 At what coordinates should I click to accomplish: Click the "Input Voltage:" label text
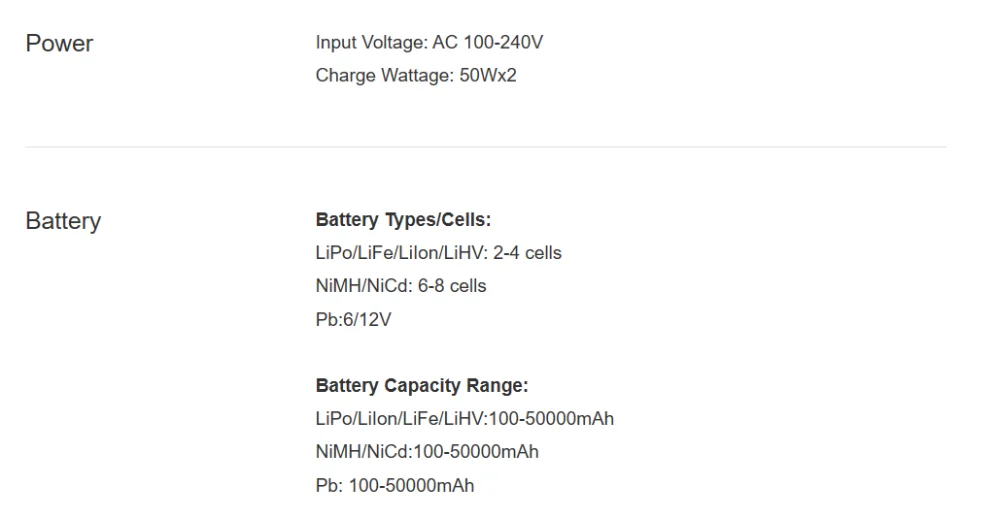[371, 43]
